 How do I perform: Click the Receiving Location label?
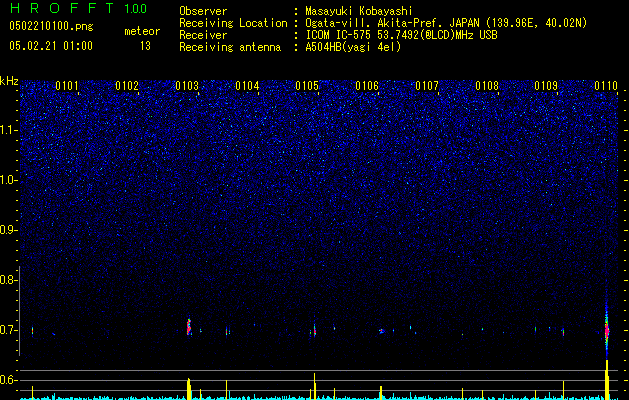click(x=233, y=23)
